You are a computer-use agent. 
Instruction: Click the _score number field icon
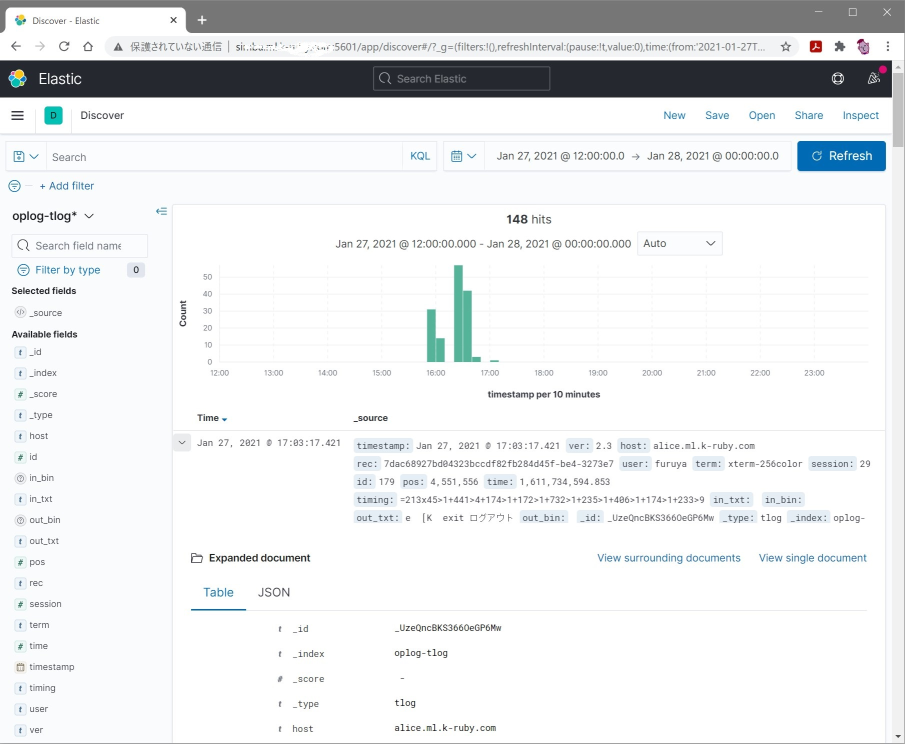pos(20,394)
